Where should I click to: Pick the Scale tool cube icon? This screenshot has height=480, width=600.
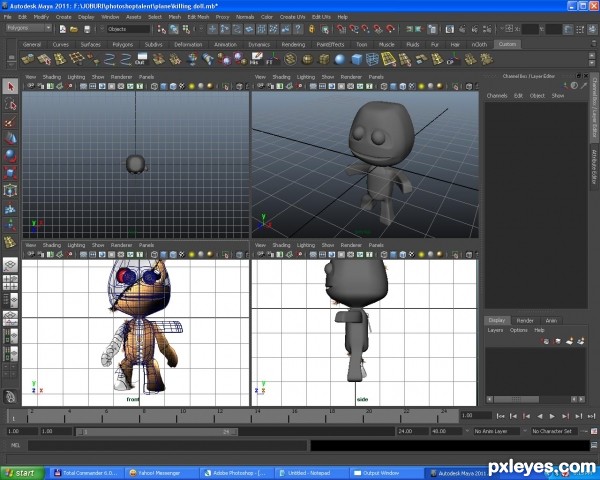10,173
